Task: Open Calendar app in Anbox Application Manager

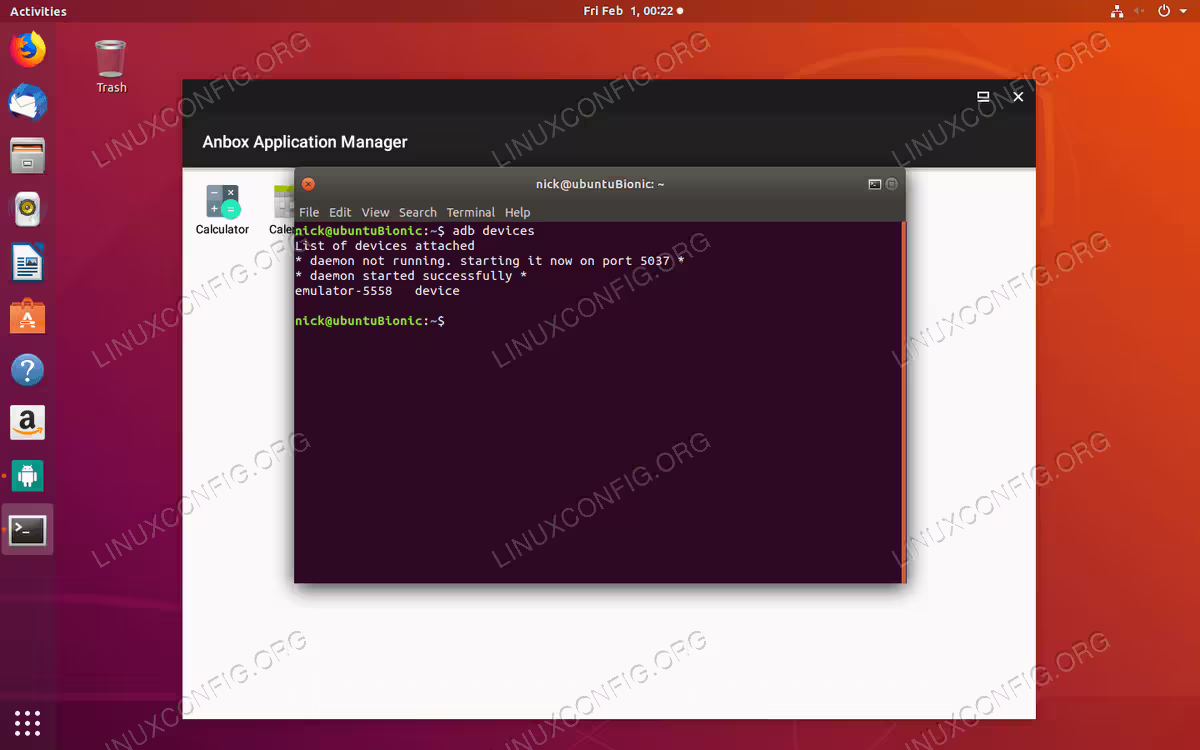Action: 281,210
